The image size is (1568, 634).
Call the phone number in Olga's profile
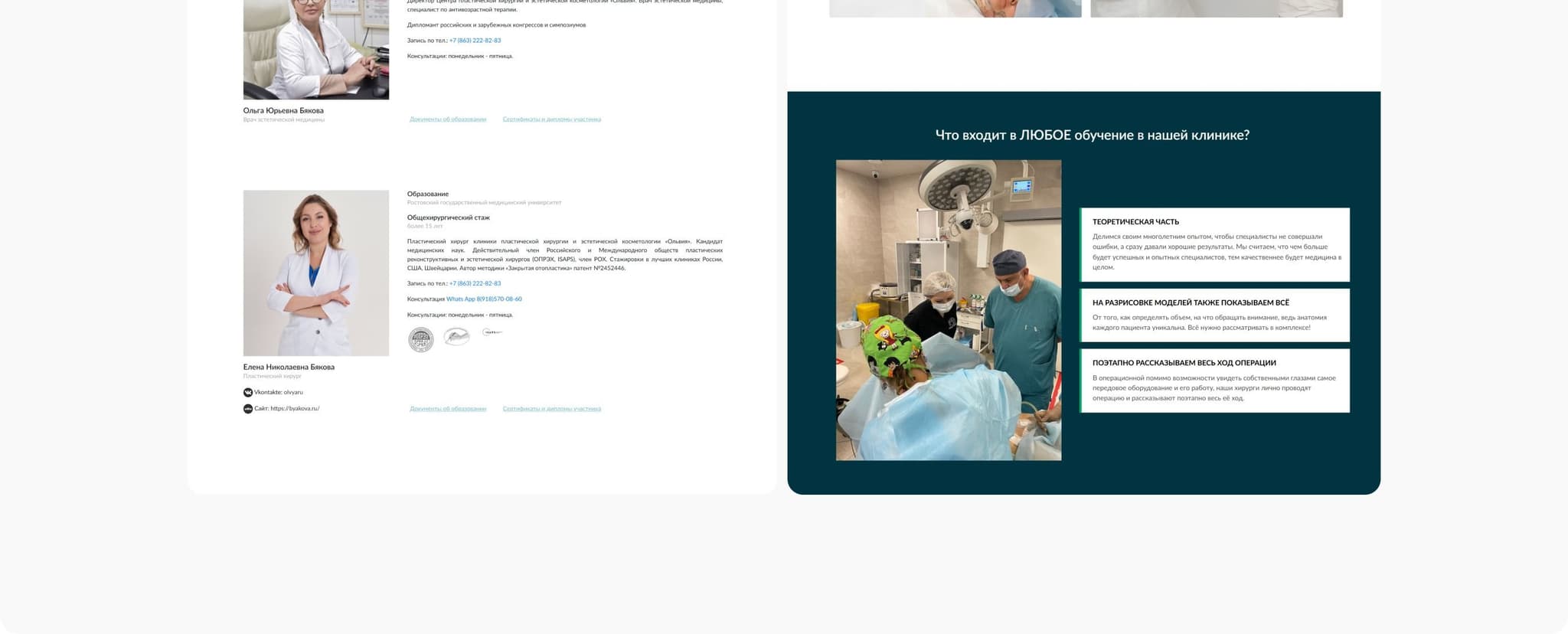[x=475, y=41]
